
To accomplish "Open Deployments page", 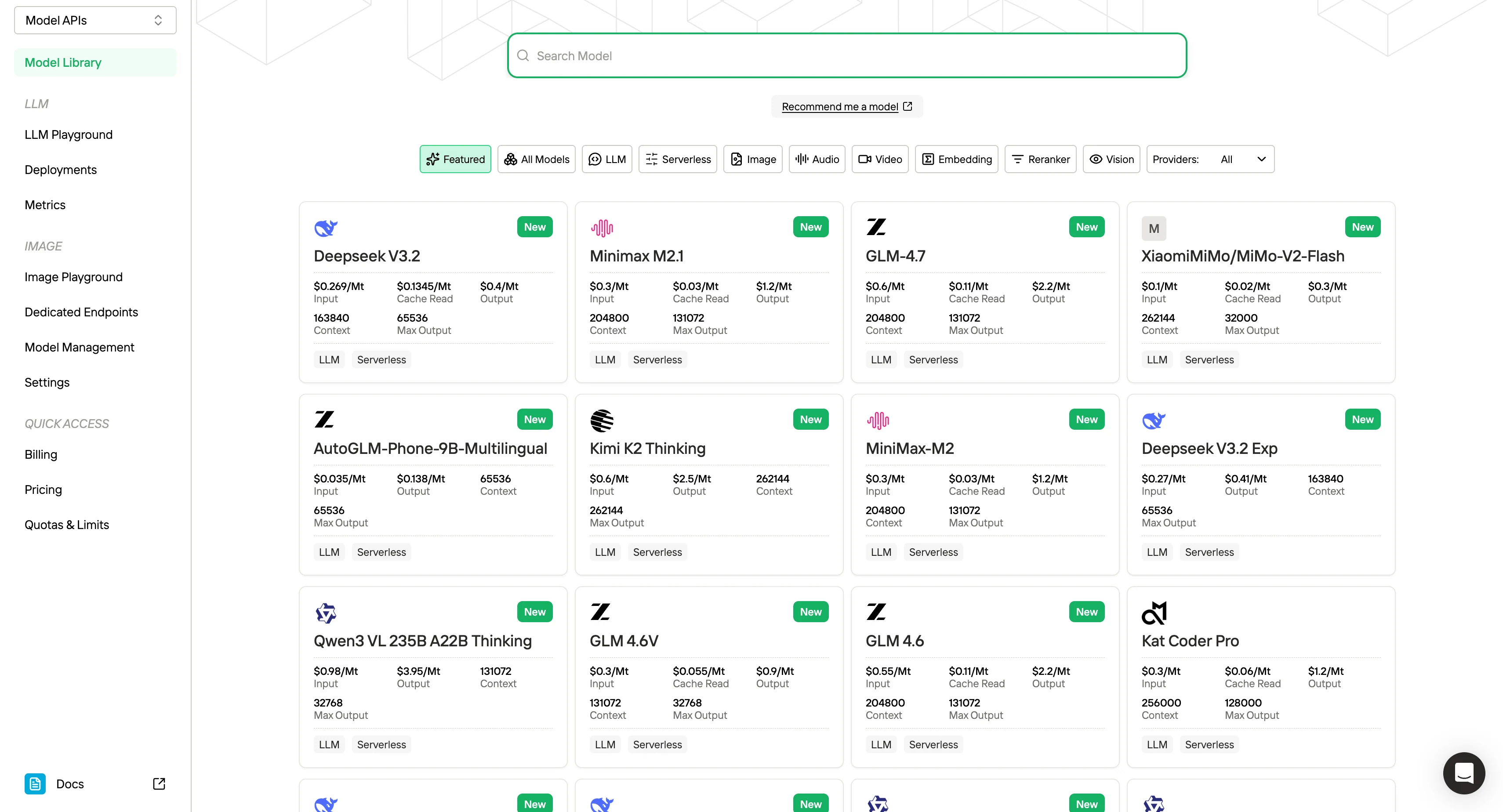I will coord(61,170).
